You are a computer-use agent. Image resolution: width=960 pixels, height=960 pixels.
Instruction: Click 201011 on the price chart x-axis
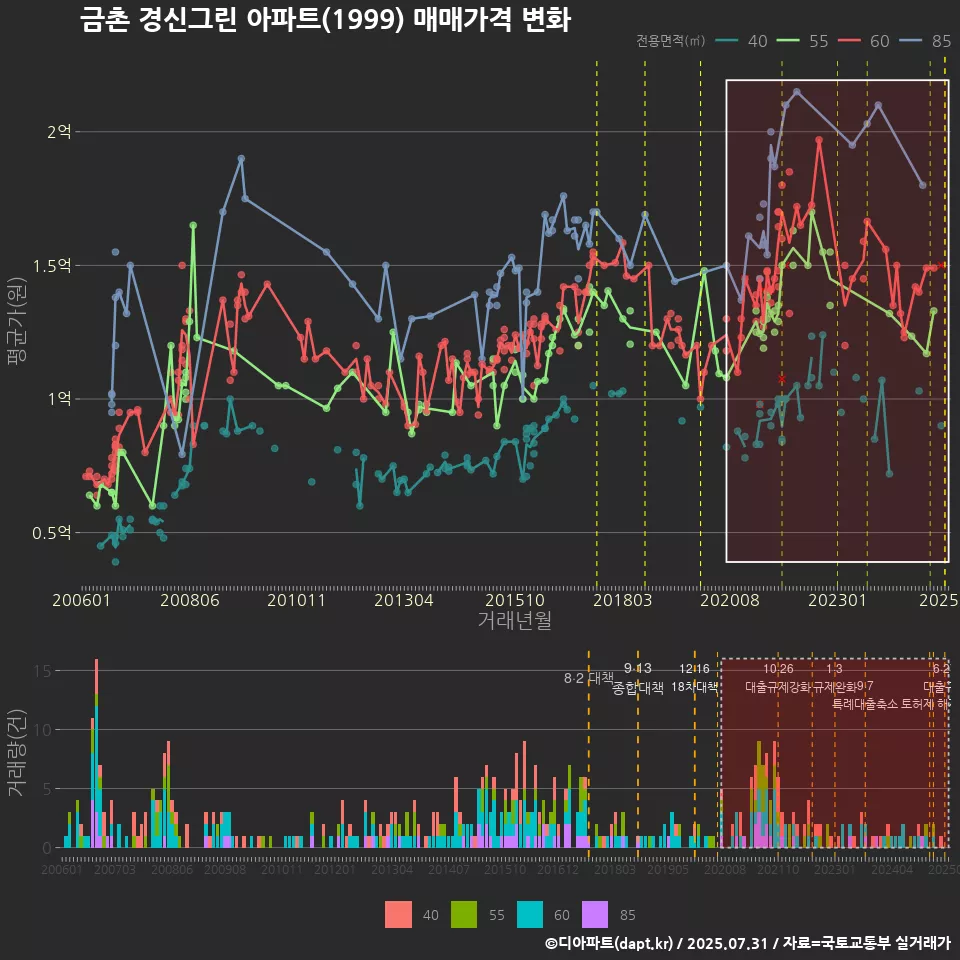click(x=296, y=600)
